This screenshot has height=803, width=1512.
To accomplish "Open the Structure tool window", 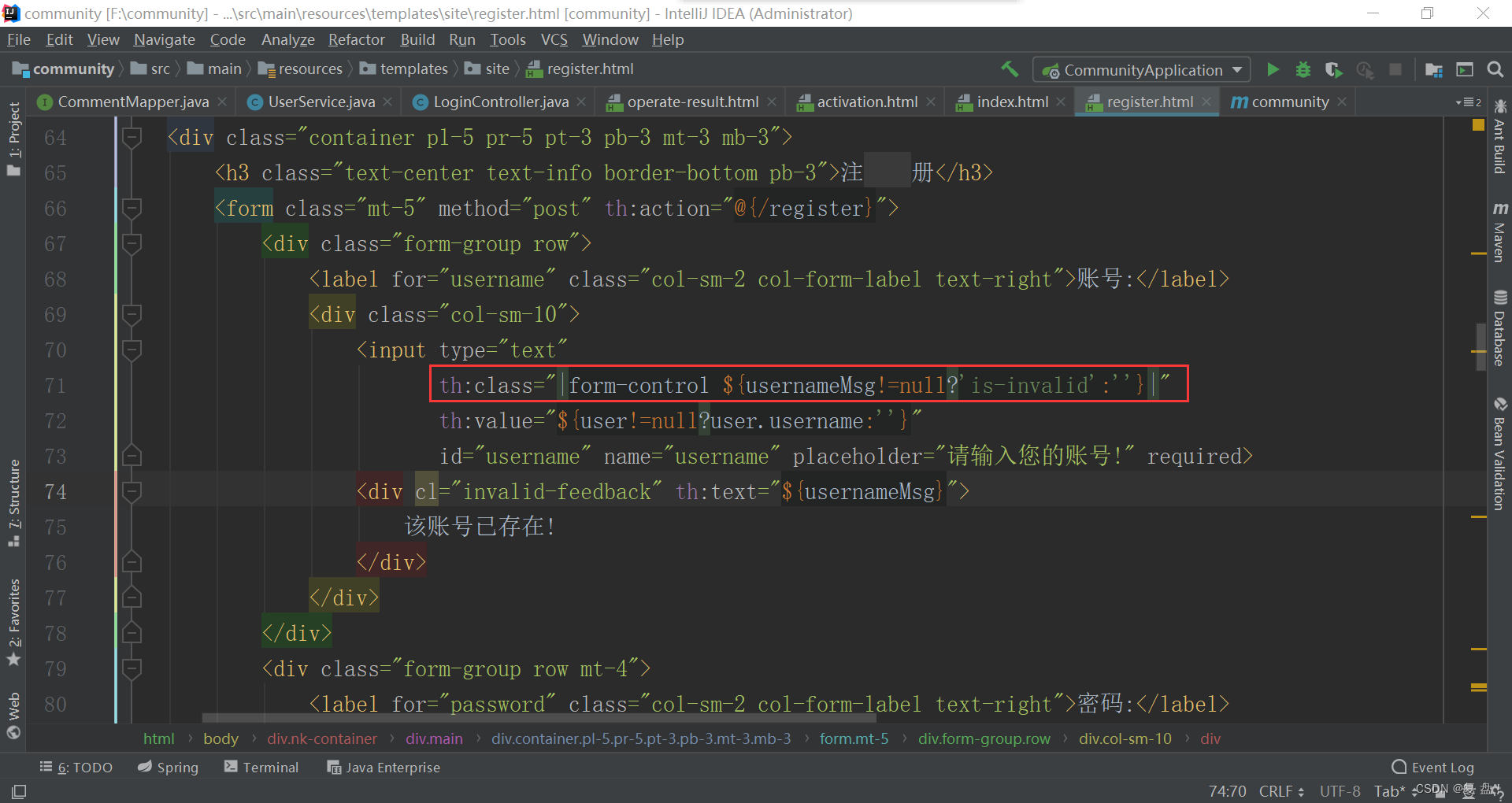I will pos(13,502).
